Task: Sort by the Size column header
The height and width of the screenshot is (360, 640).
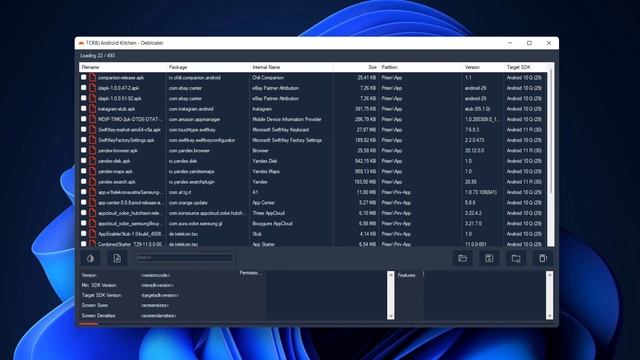Action: [x=356, y=67]
